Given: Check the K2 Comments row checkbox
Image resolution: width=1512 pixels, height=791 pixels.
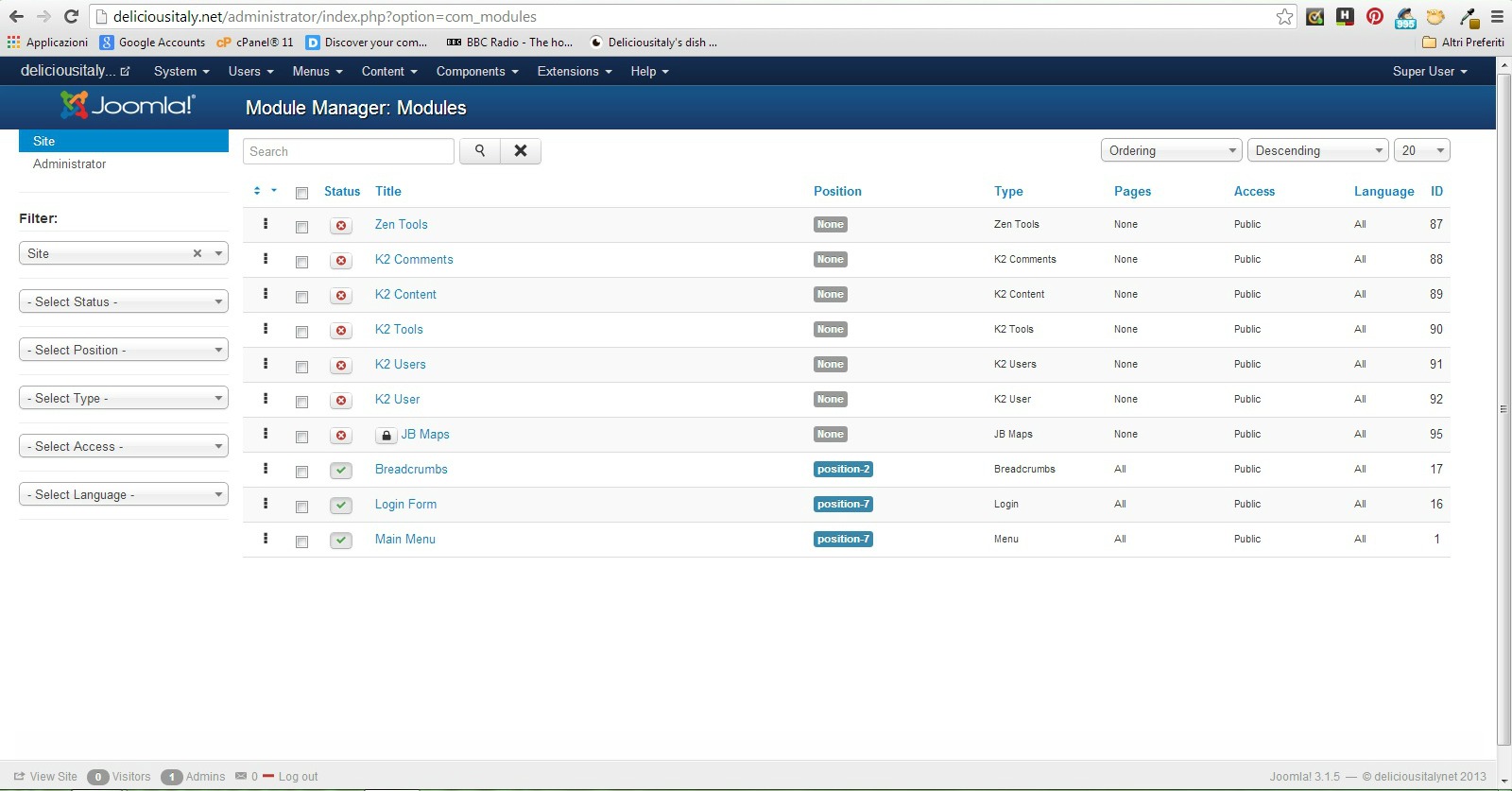Looking at the screenshot, I should click(302, 262).
